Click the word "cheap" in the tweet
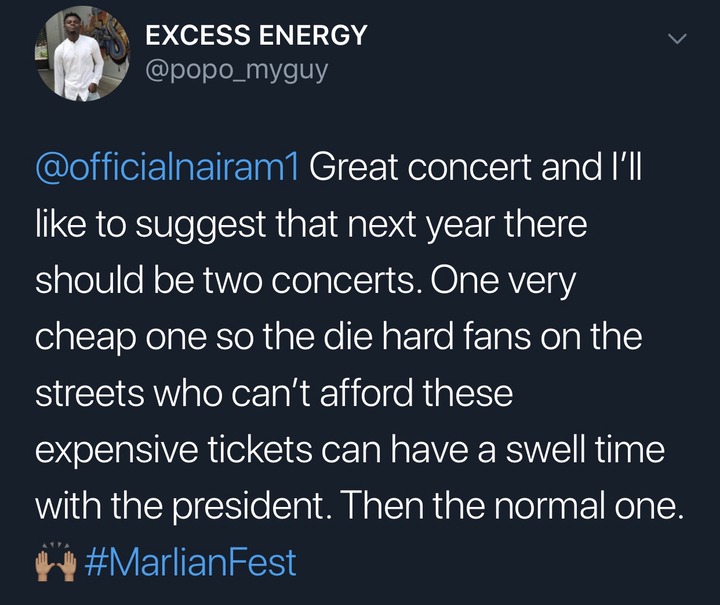This screenshot has width=720, height=605. 81,337
